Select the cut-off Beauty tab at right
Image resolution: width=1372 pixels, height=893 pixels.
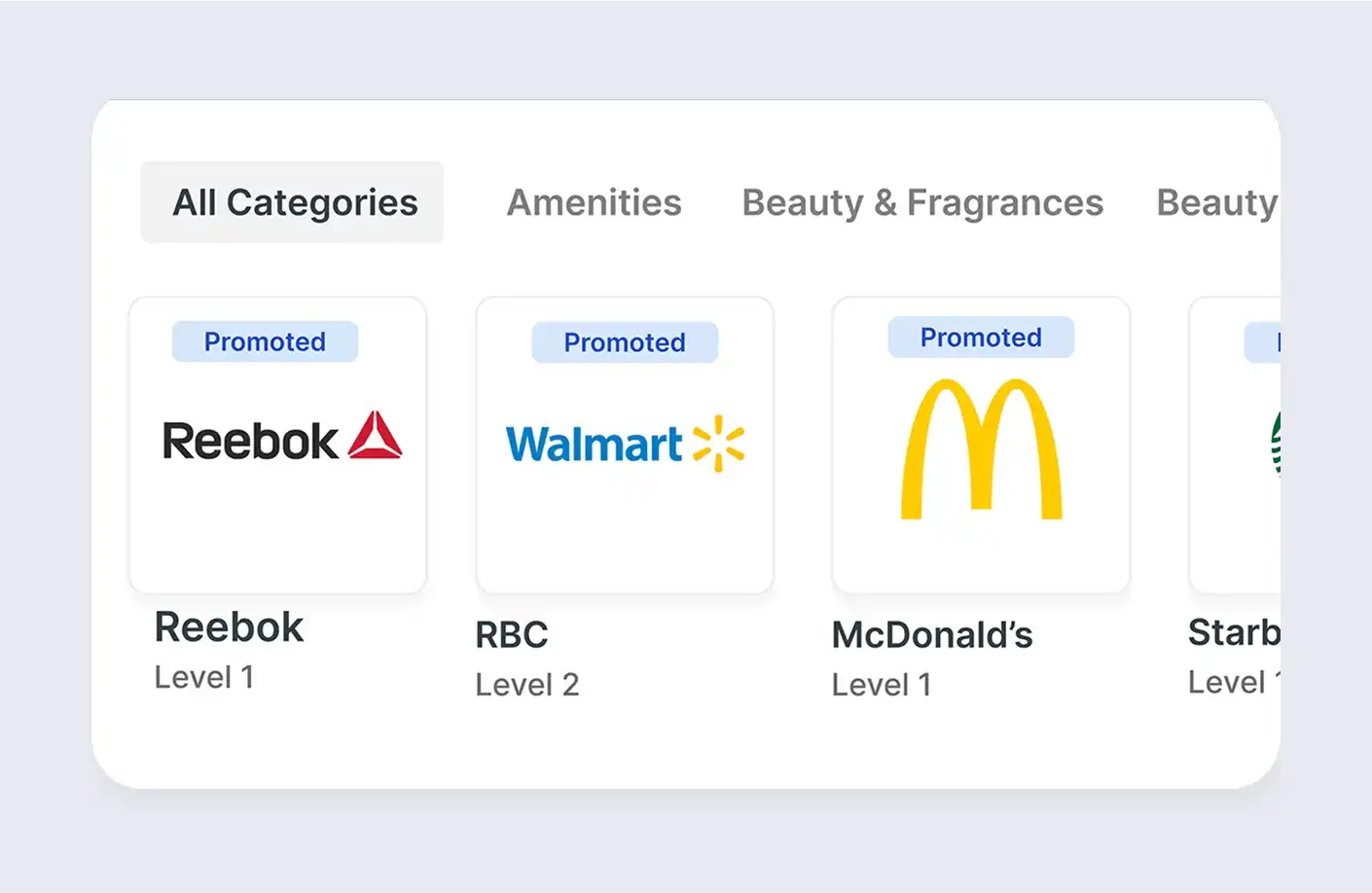click(1216, 202)
